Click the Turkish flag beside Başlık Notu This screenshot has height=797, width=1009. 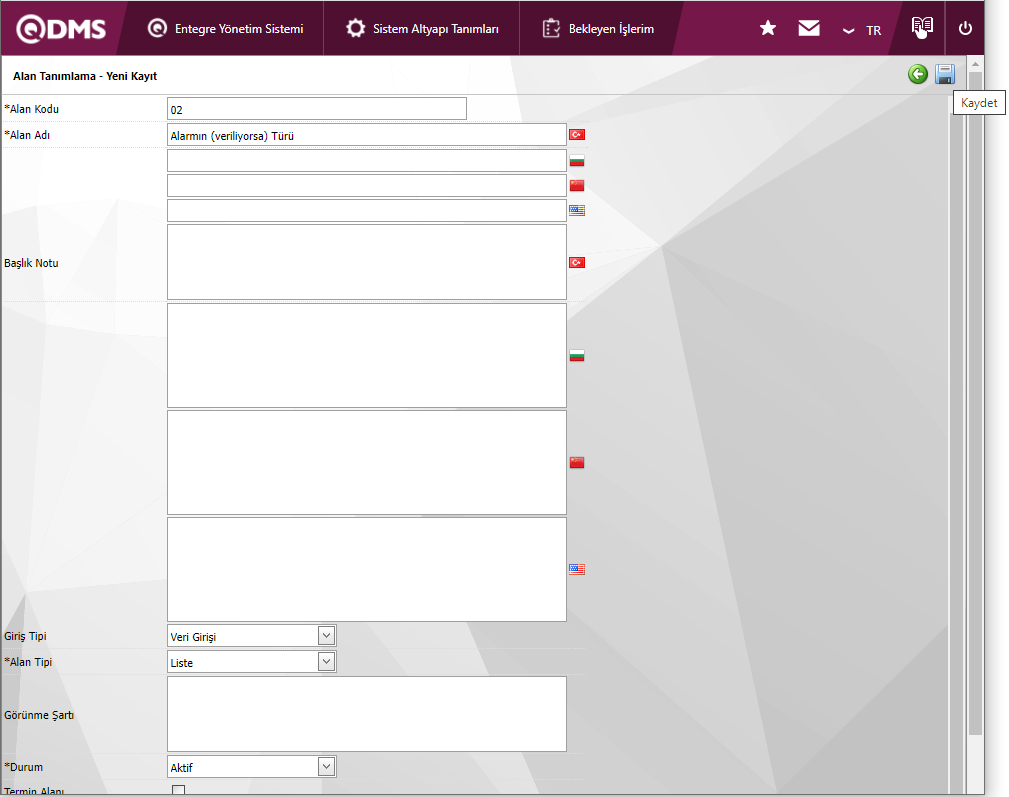[x=577, y=262]
